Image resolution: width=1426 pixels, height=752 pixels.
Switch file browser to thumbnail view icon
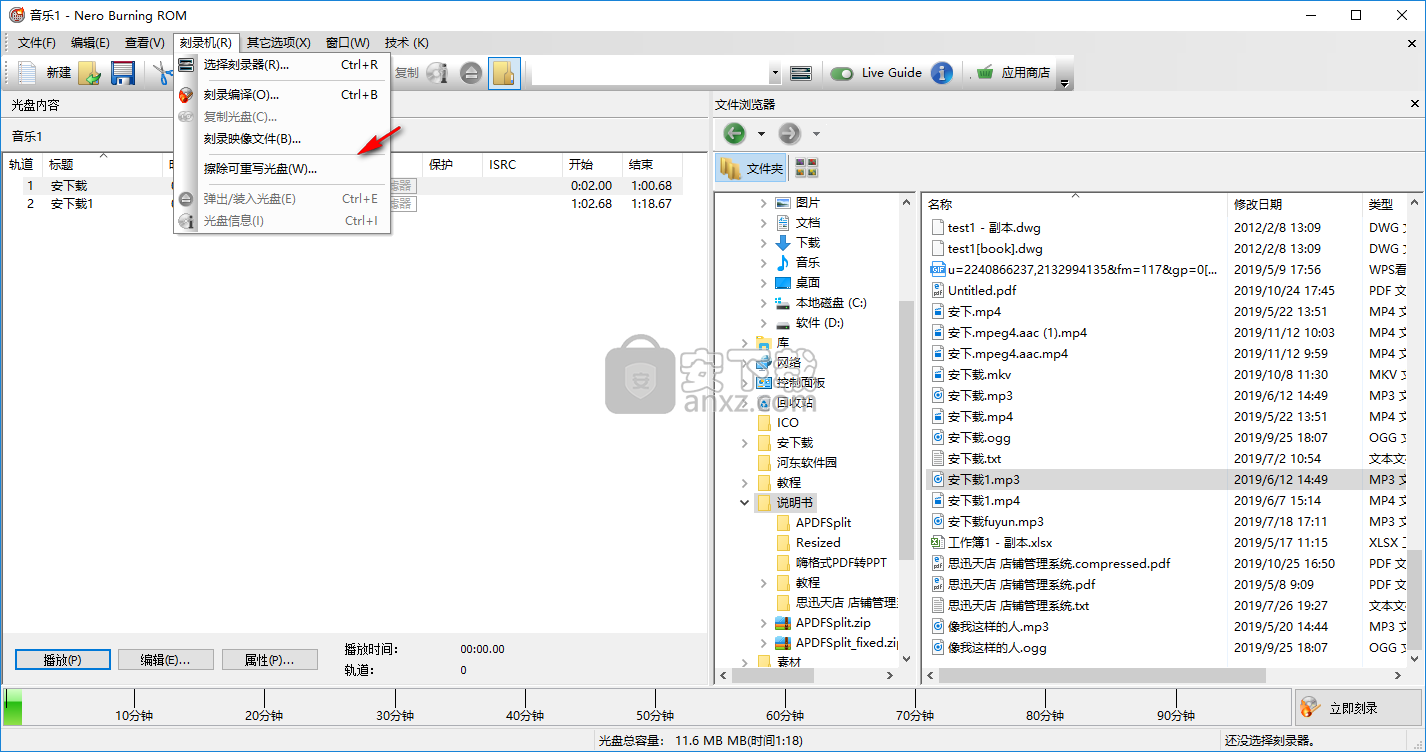click(x=806, y=168)
